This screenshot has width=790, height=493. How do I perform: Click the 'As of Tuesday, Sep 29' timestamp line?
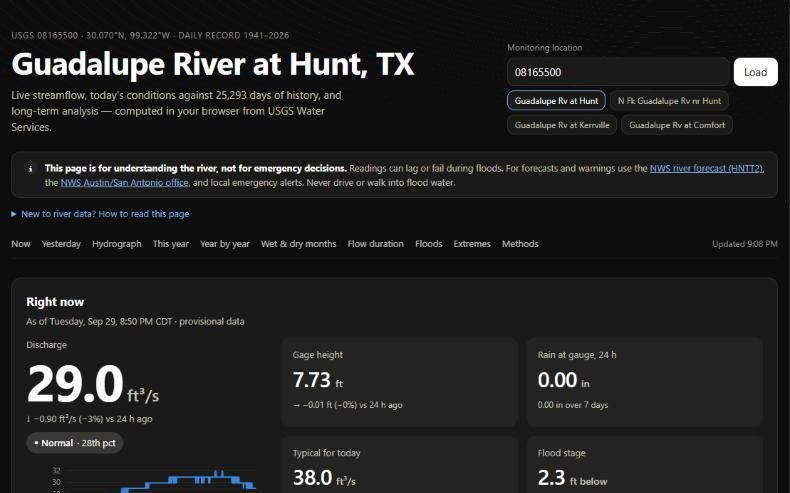pos(135,321)
